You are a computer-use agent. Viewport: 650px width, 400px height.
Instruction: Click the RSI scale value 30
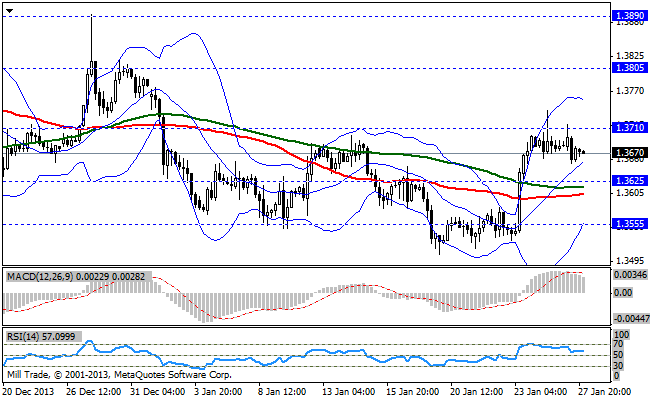618,366
